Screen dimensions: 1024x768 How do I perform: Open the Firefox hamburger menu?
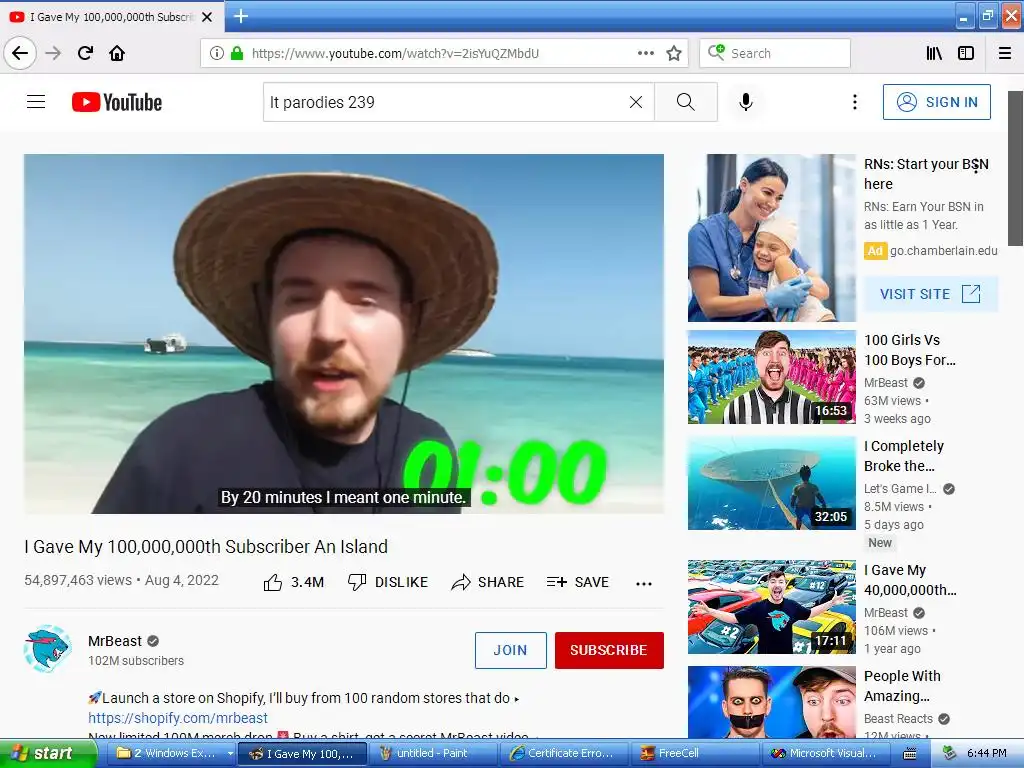click(1005, 53)
